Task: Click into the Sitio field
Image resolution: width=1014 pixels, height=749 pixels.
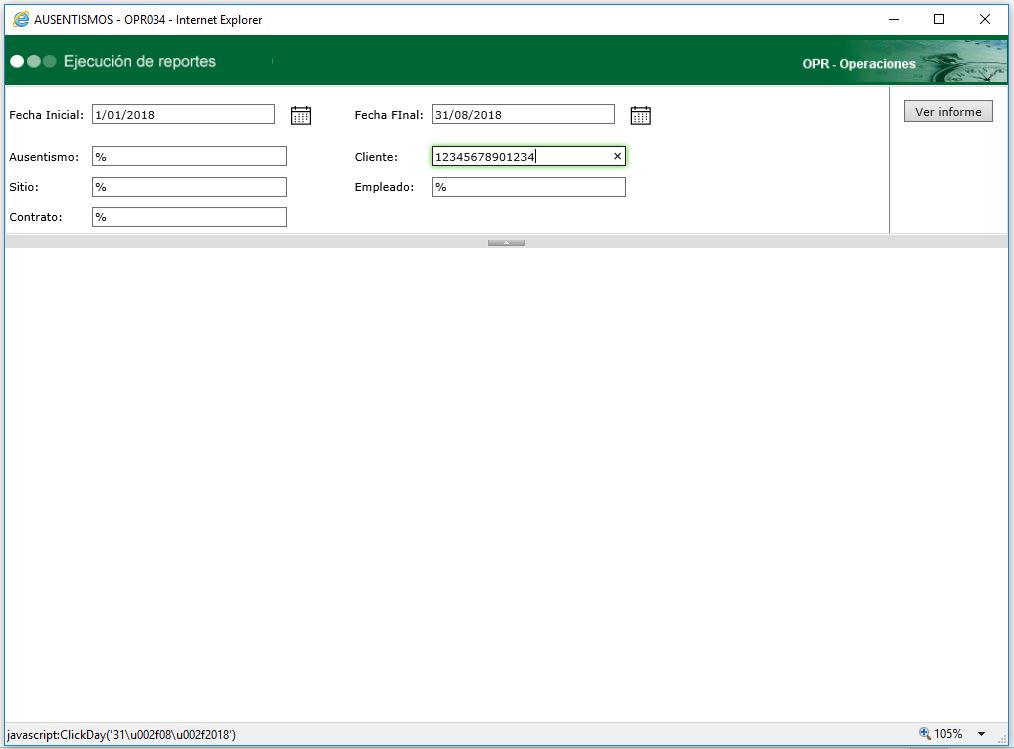Action: [189, 187]
